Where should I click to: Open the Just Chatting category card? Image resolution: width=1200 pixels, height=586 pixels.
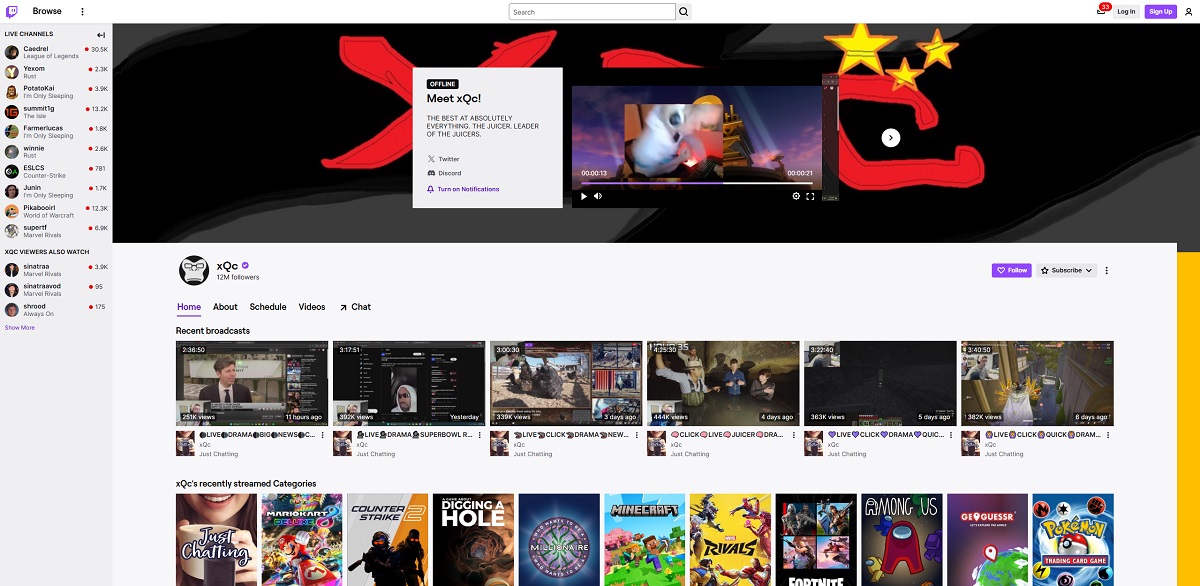[x=216, y=539]
